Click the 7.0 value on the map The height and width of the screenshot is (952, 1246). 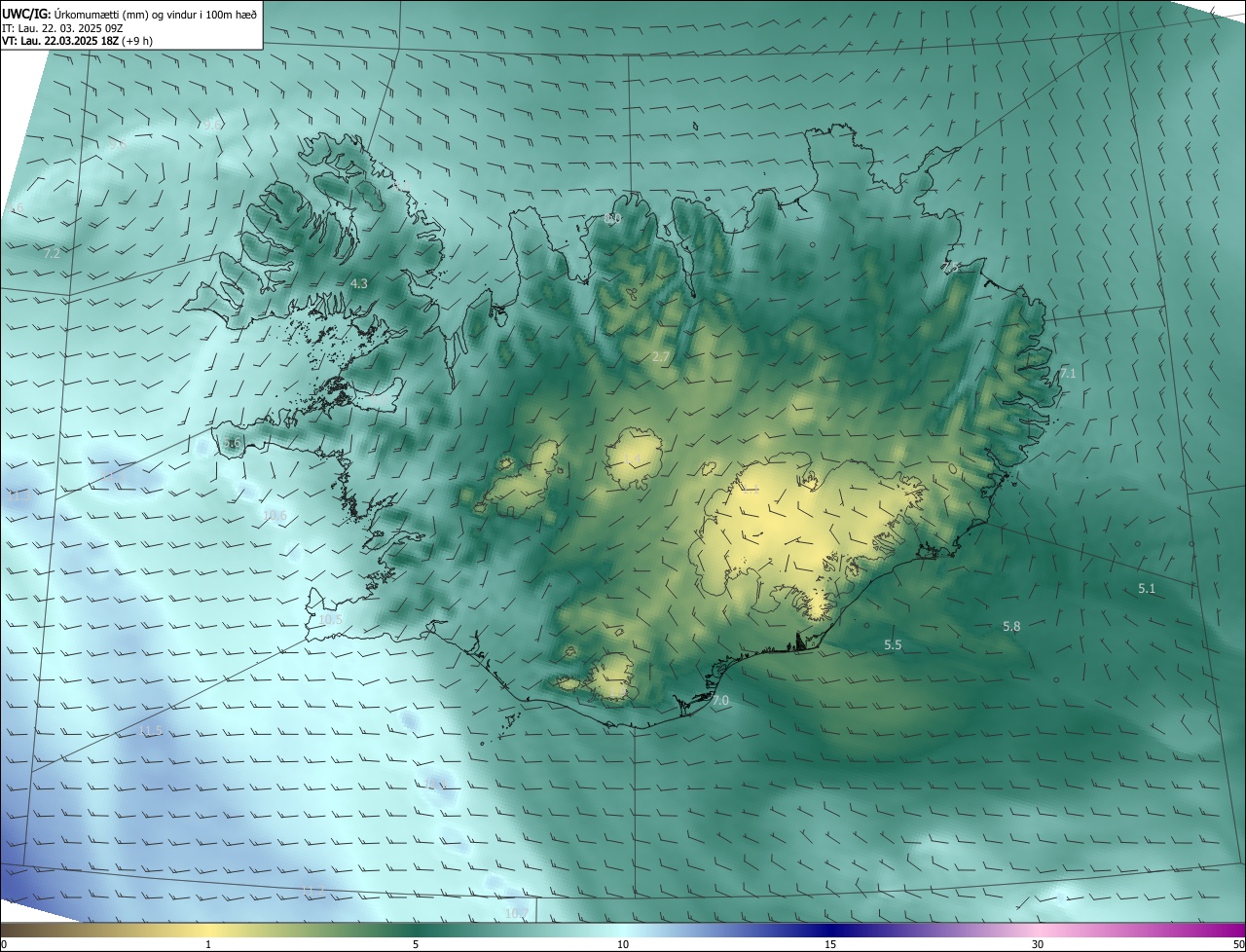[x=720, y=701]
